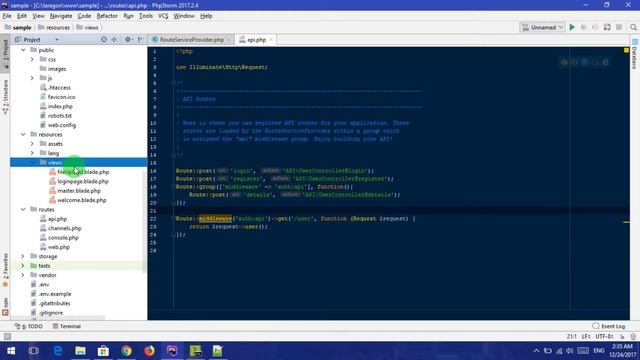This screenshot has height=360, width=640.
Task: Open Search Everywhere magnifier icon
Action: [x=633, y=27]
